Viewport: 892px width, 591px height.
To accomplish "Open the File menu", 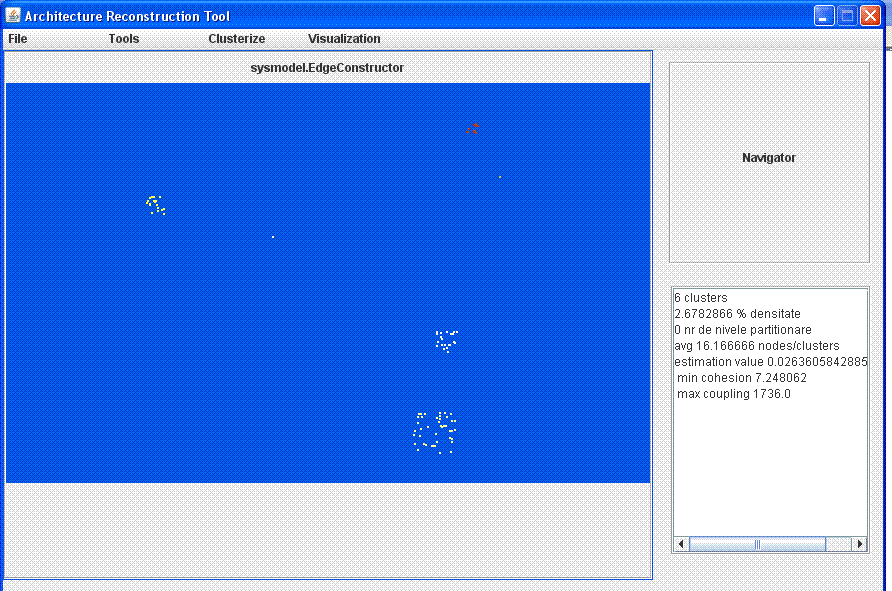I will click(x=18, y=39).
